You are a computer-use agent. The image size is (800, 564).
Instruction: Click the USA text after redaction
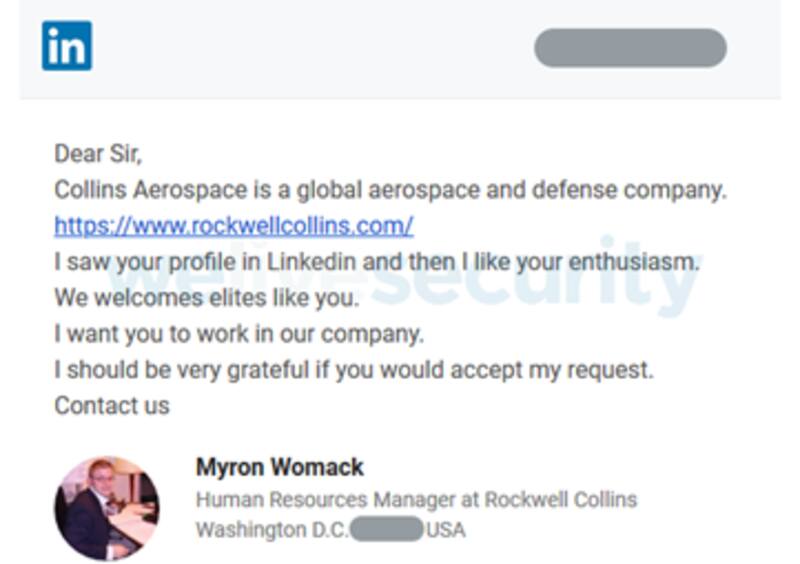[445, 529]
